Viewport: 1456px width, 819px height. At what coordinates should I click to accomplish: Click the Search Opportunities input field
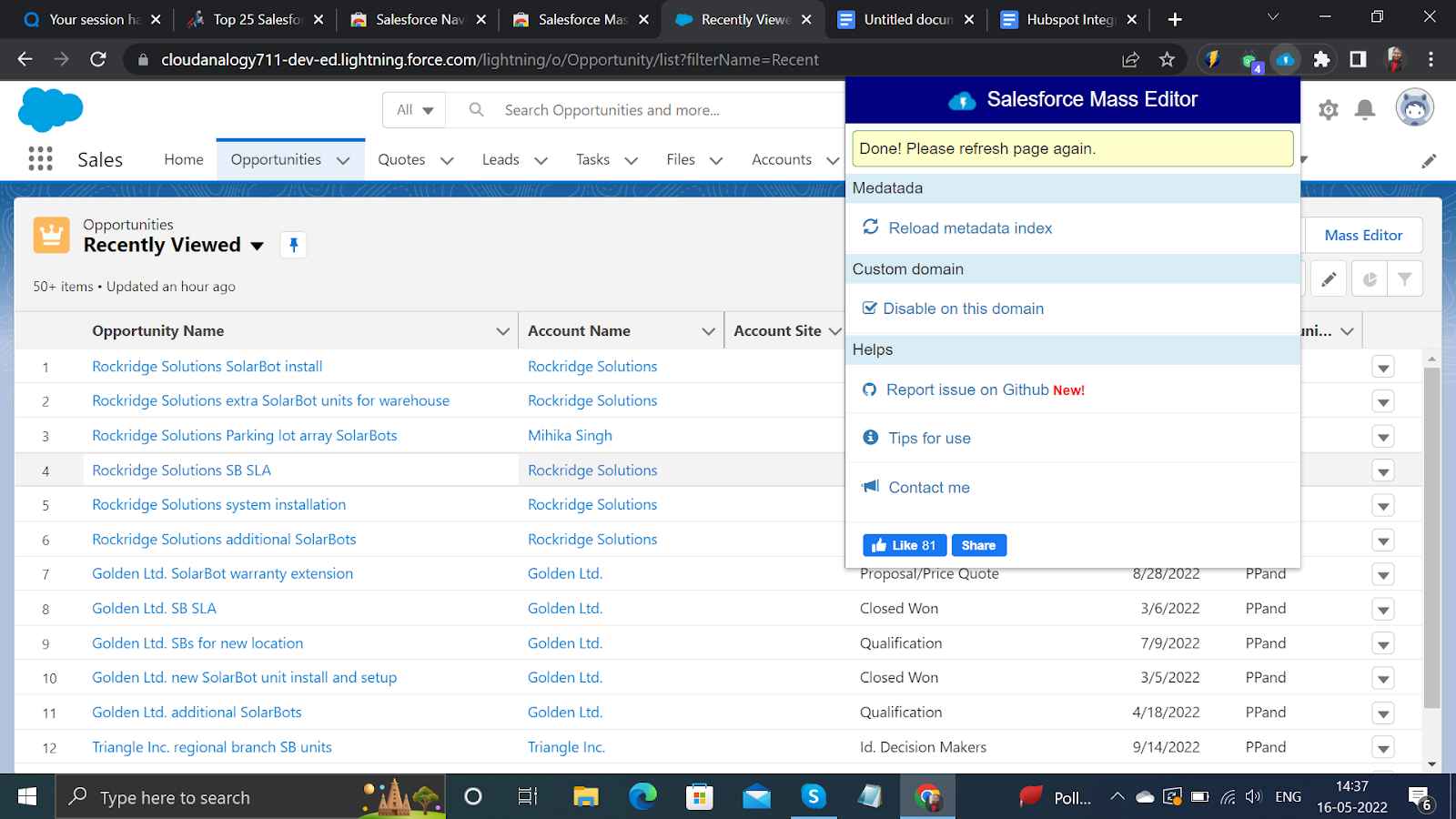click(x=637, y=109)
